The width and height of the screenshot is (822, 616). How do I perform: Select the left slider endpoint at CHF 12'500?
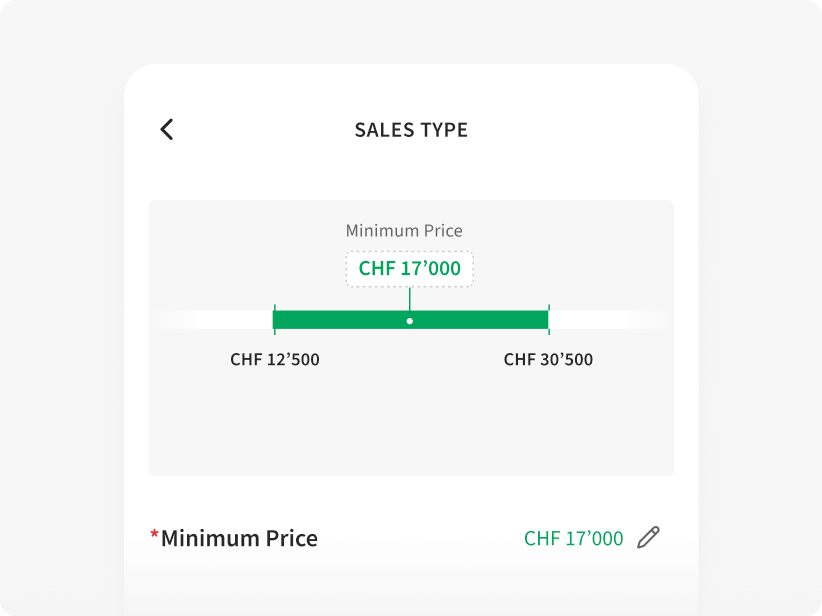(274, 318)
